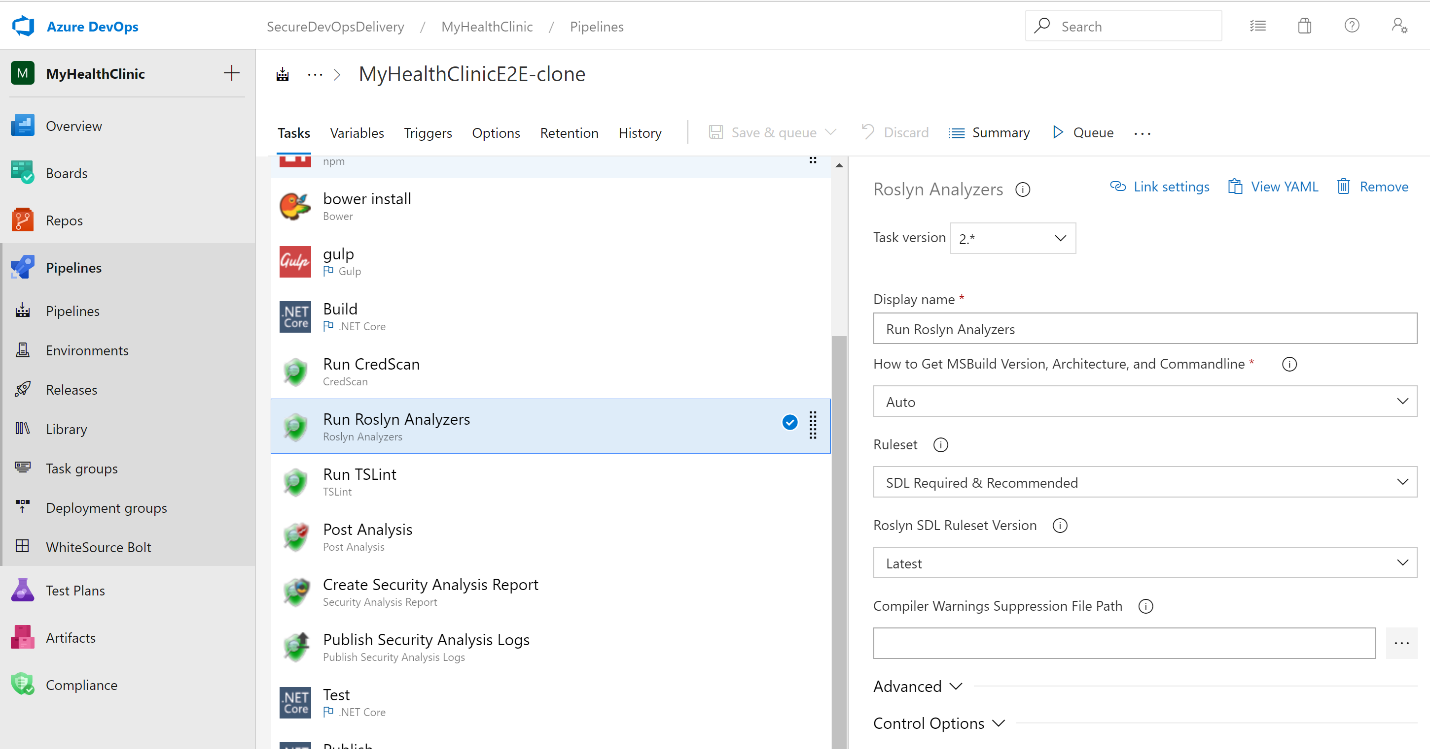Click the Repos icon in sidebar

[23, 220]
